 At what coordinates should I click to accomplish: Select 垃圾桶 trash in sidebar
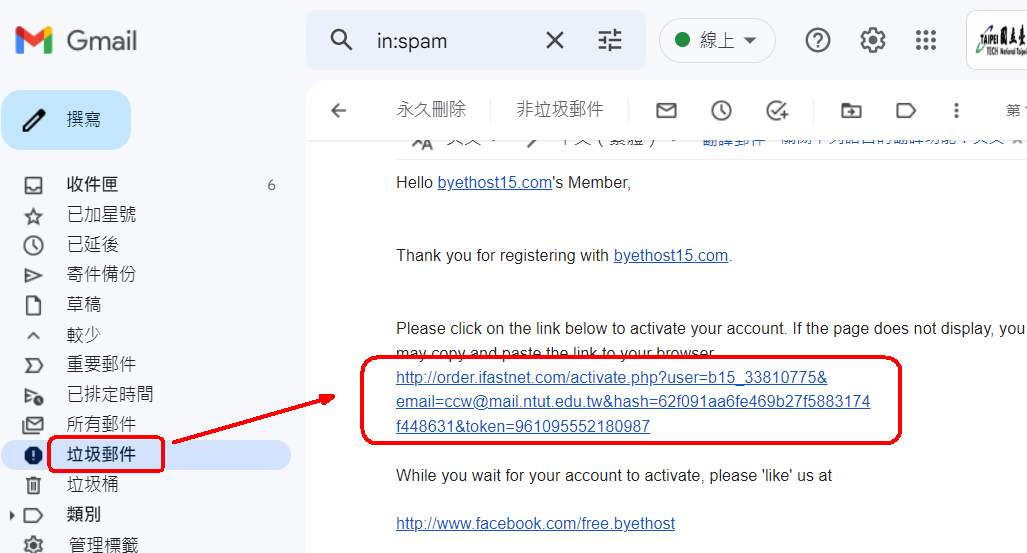[146, 485]
